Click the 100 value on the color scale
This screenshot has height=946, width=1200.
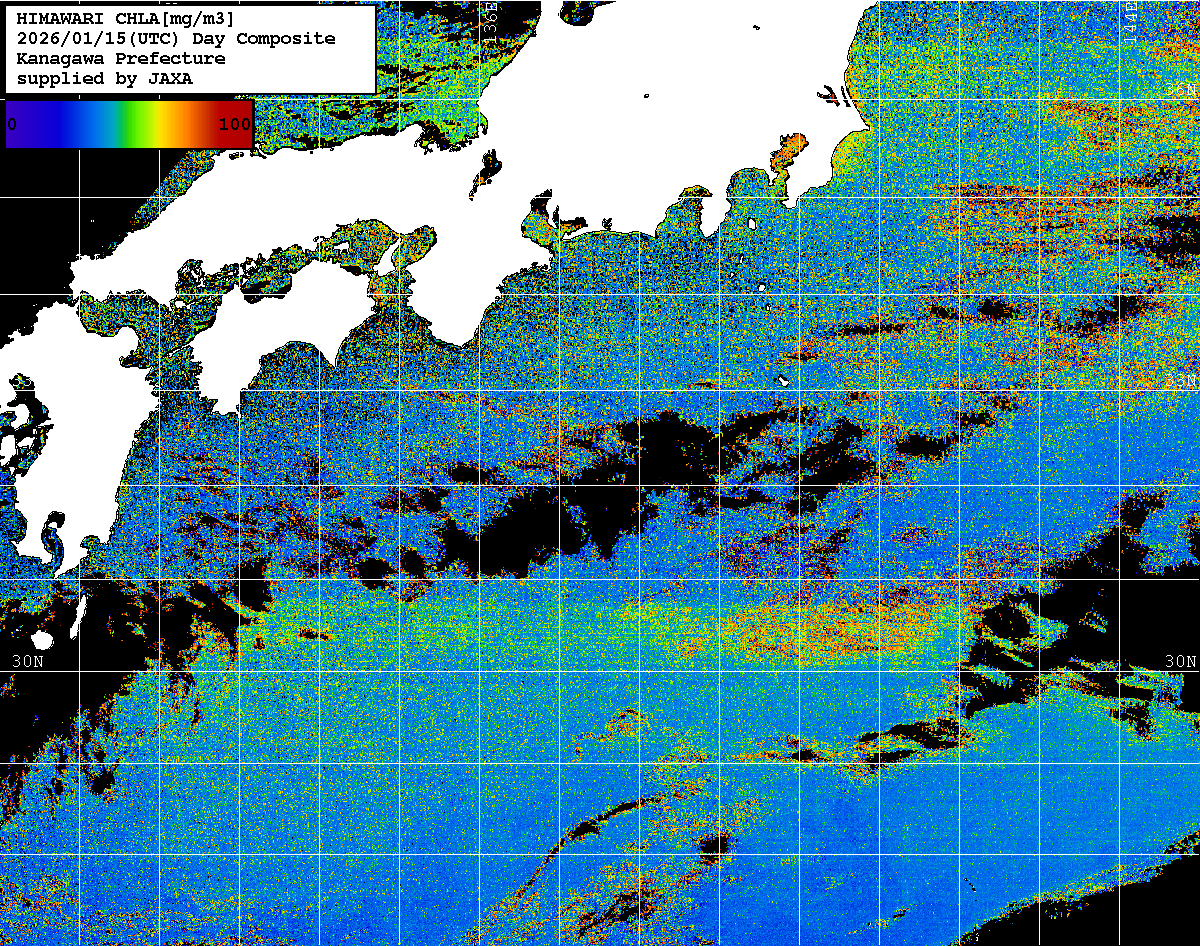tap(234, 124)
